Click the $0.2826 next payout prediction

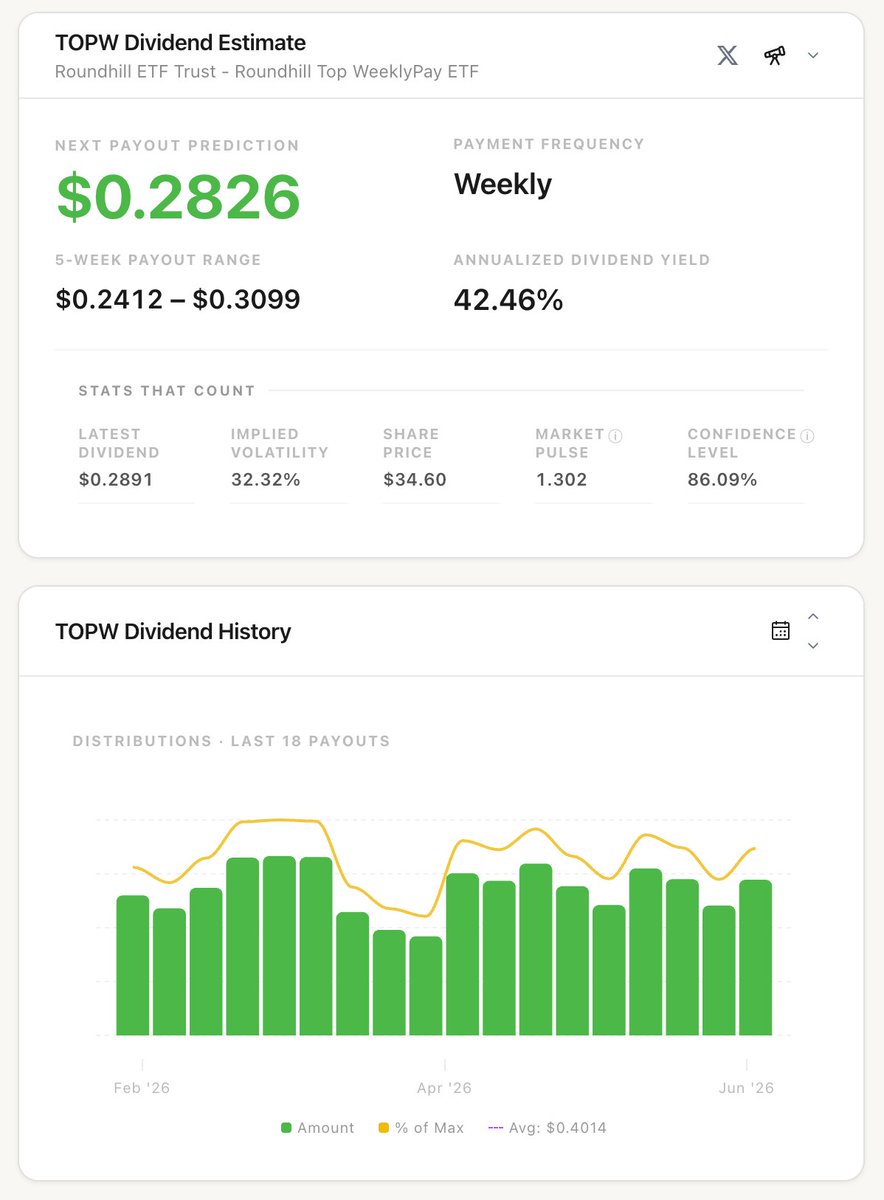pyautogui.click(x=178, y=196)
